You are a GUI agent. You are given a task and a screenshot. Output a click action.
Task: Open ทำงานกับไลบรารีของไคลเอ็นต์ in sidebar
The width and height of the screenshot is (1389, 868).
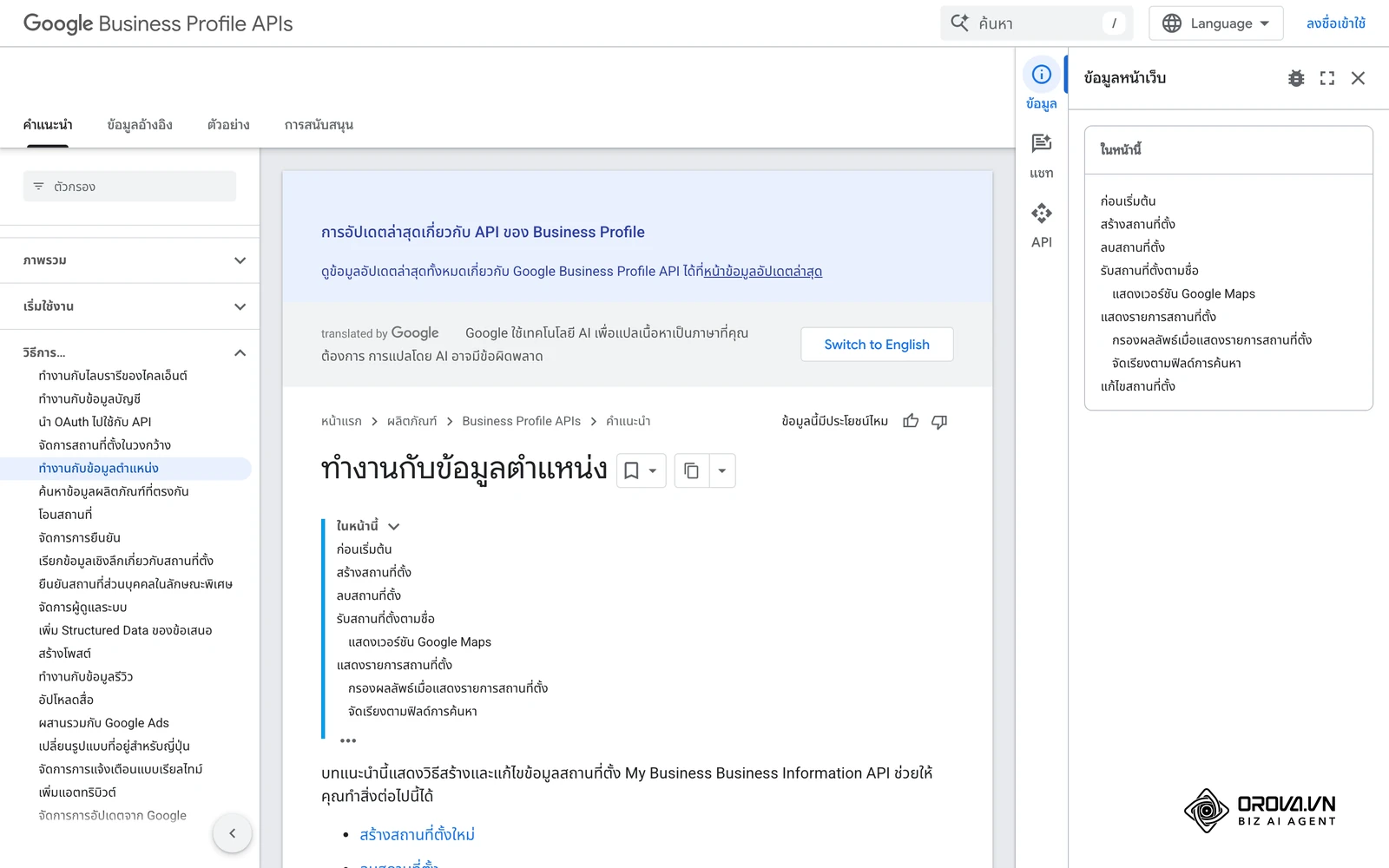coord(113,376)
